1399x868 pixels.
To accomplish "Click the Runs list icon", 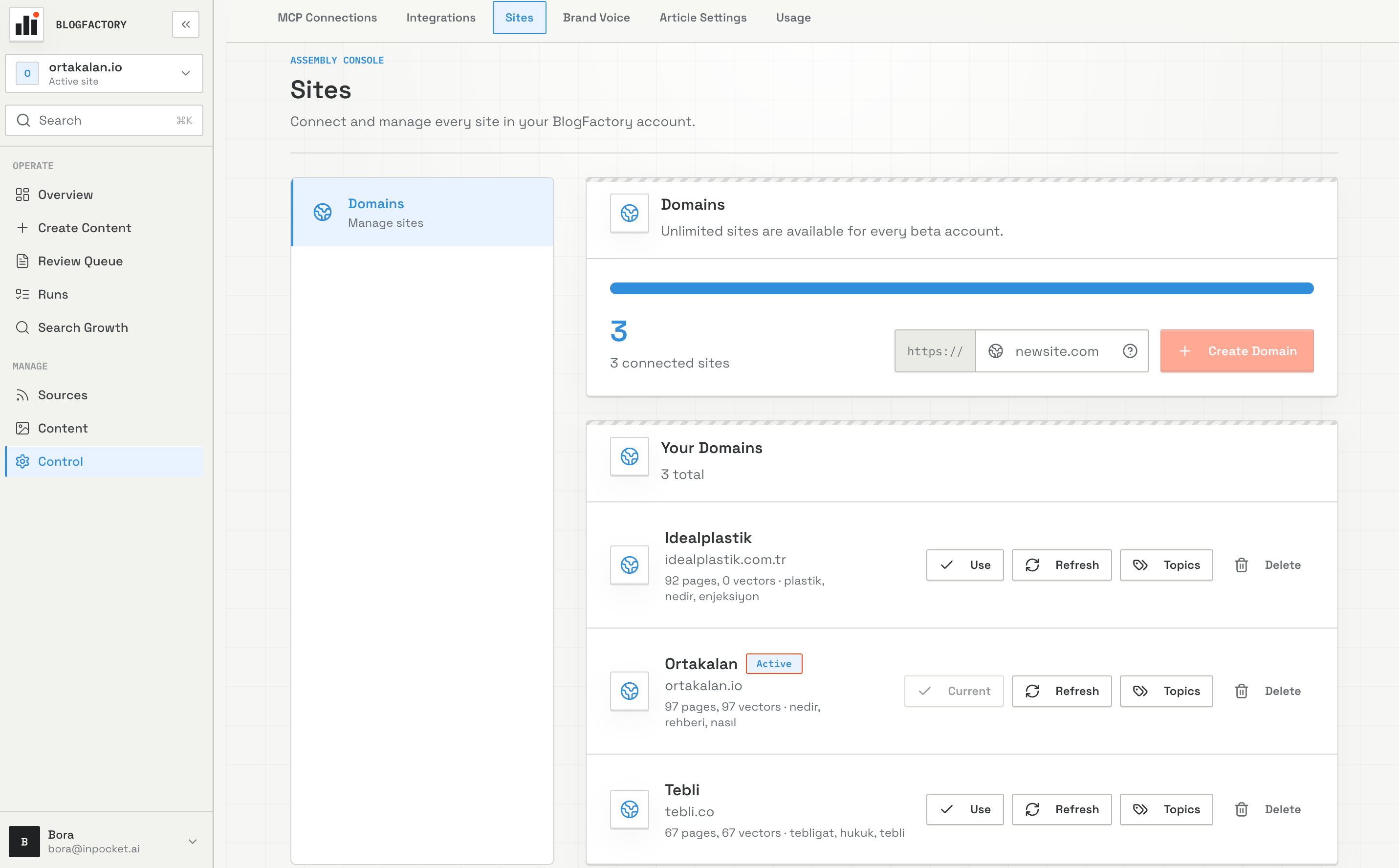I will 22,295.
